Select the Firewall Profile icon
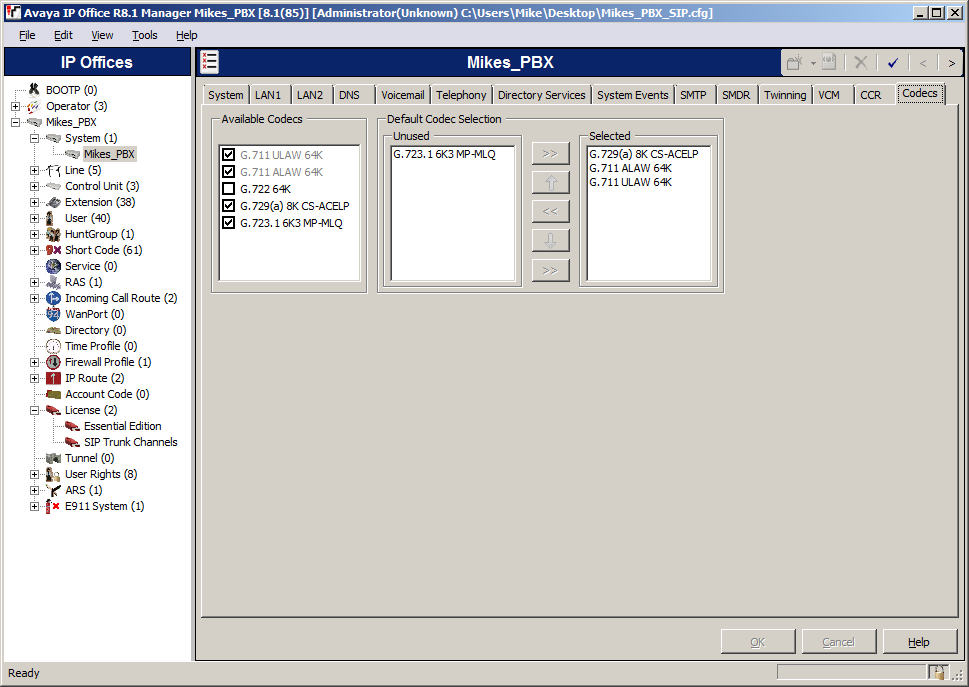Screen dimensions: 969x687 click(x=54, y=362)
